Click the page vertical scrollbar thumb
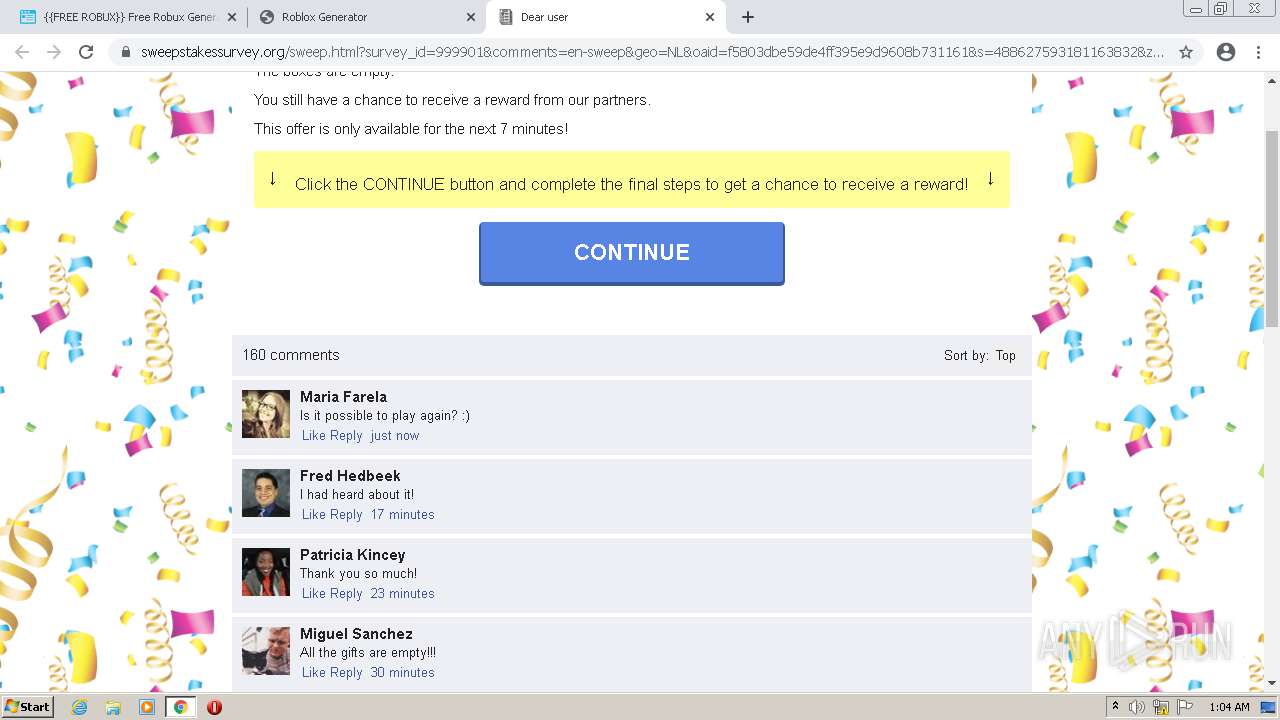 coord(1272,228)
